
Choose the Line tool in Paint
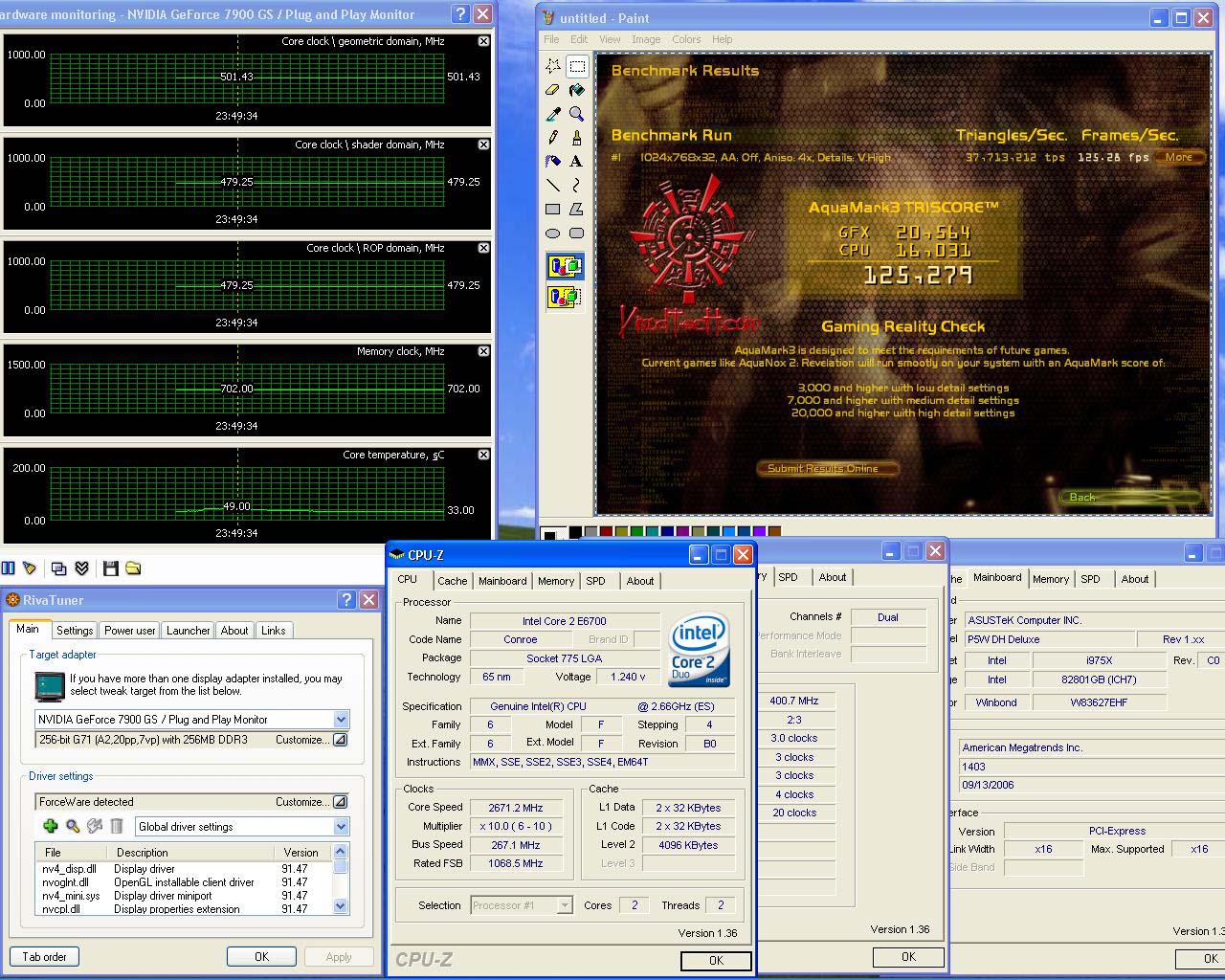[x=553, y=186]
